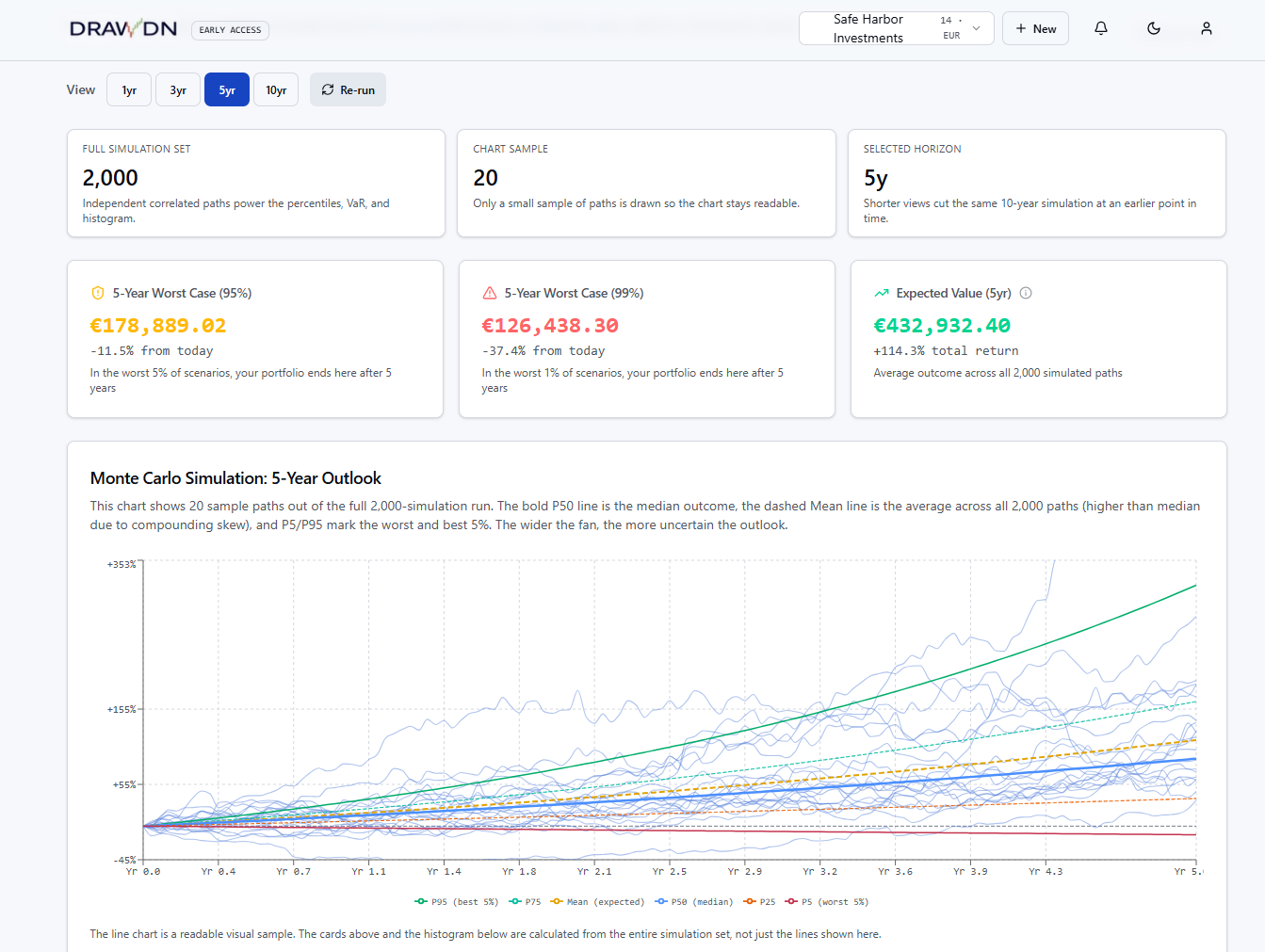
Task: Click the shield icon on 95% Worst Case
Action: [x=98, y=293]
